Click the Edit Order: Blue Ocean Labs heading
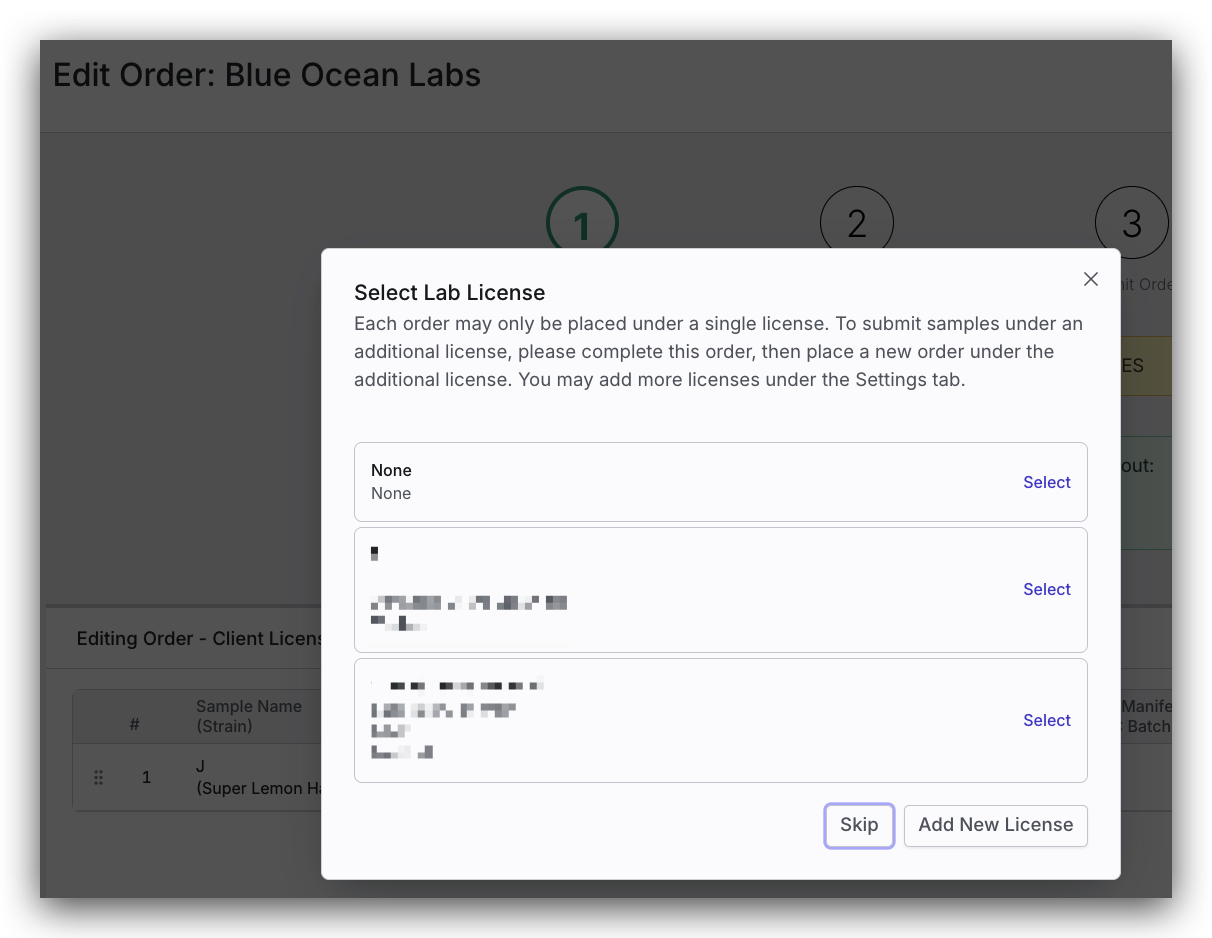This screenshot has width=1212, height=938. pyautogui.click(x=267, y=75)
